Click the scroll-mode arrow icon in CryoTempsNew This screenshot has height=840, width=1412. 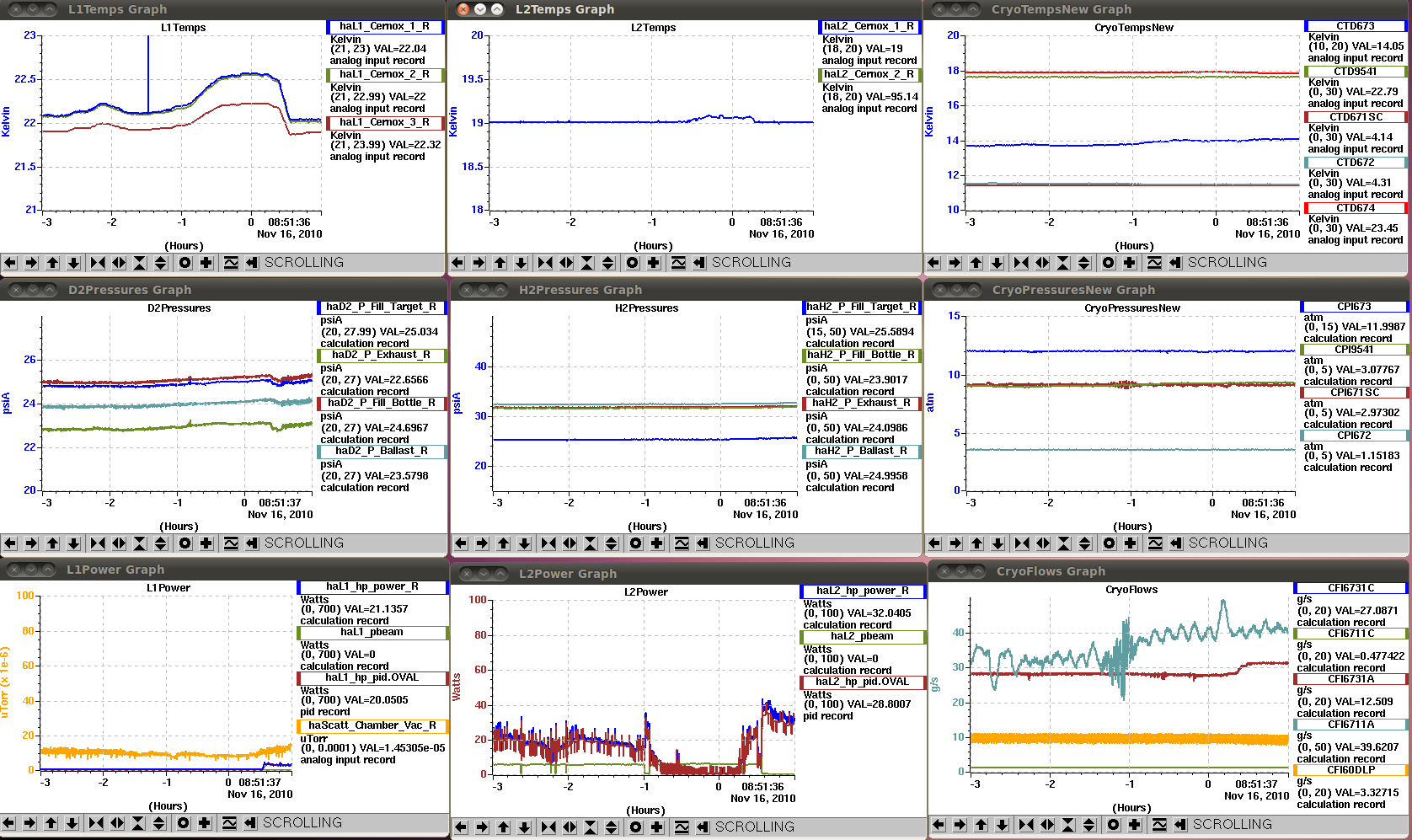click(1175, 263)
